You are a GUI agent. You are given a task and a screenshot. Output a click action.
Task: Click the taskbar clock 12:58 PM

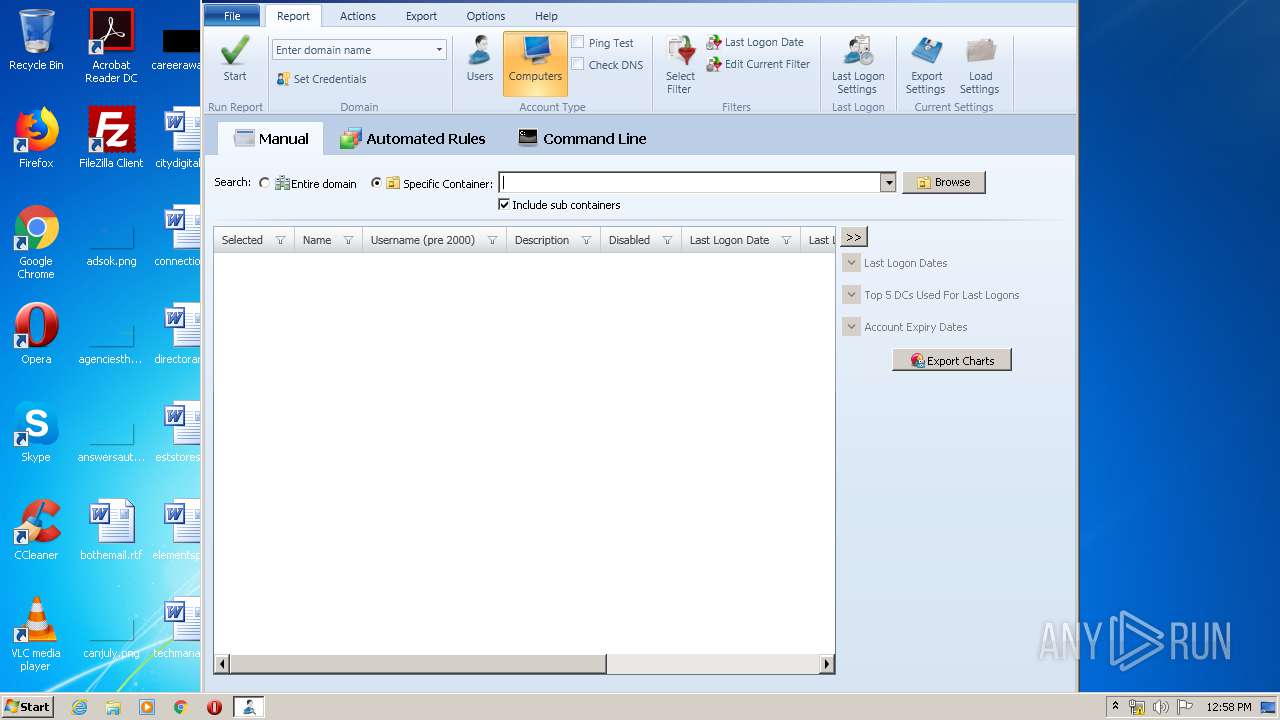(x=1229, y=707)
